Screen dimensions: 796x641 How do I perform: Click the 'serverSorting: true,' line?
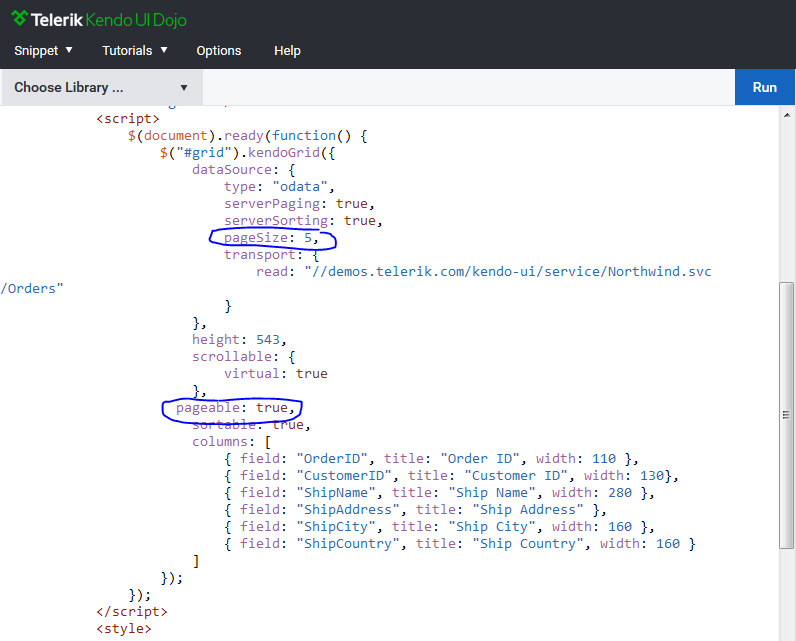303,221
